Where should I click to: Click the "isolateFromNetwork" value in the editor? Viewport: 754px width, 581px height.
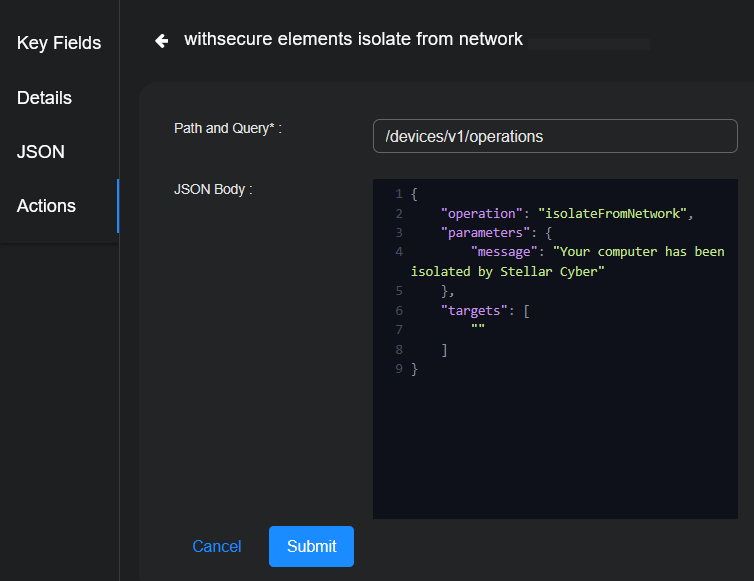click(613, 214)
